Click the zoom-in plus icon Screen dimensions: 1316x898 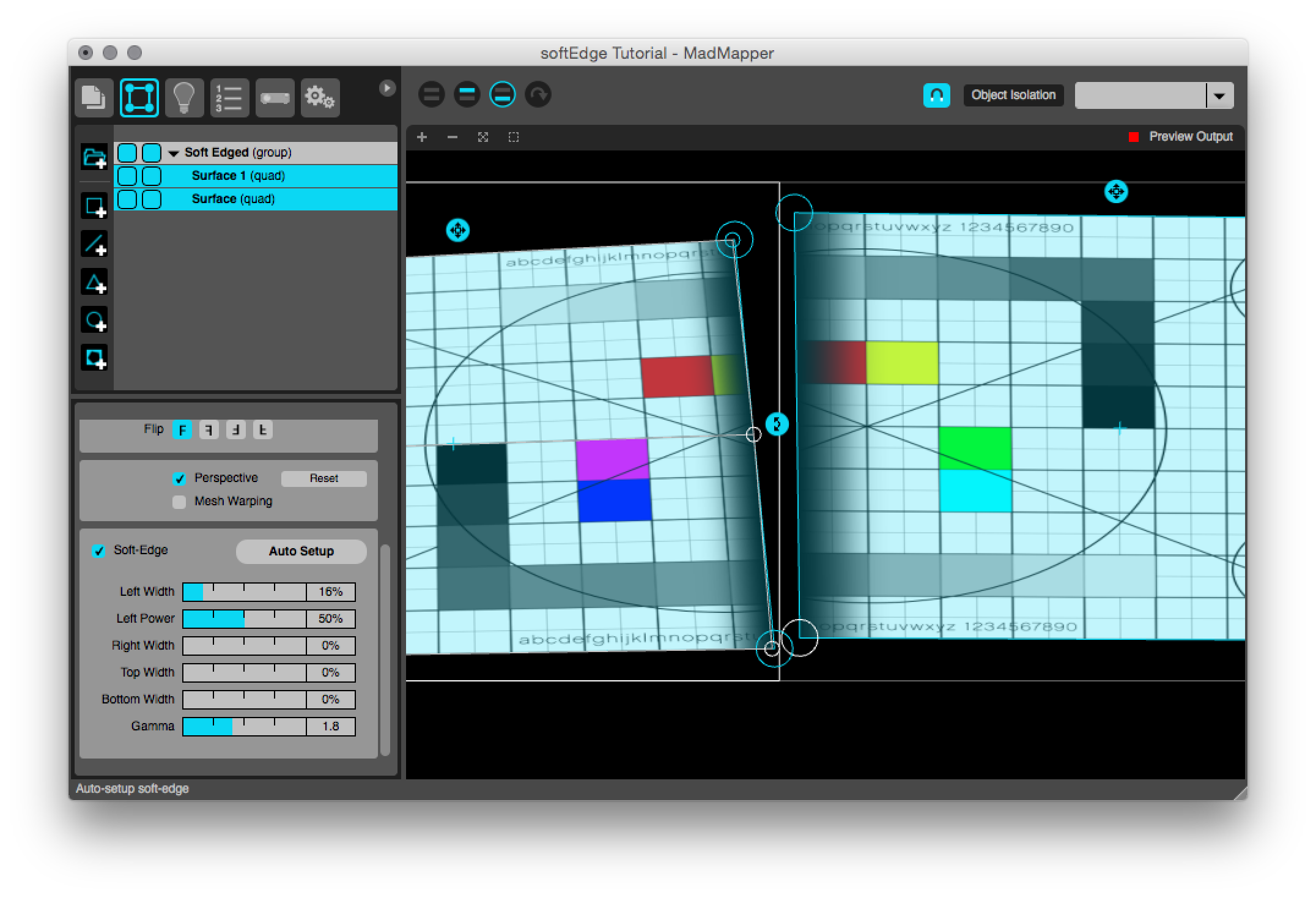point(422,137)
